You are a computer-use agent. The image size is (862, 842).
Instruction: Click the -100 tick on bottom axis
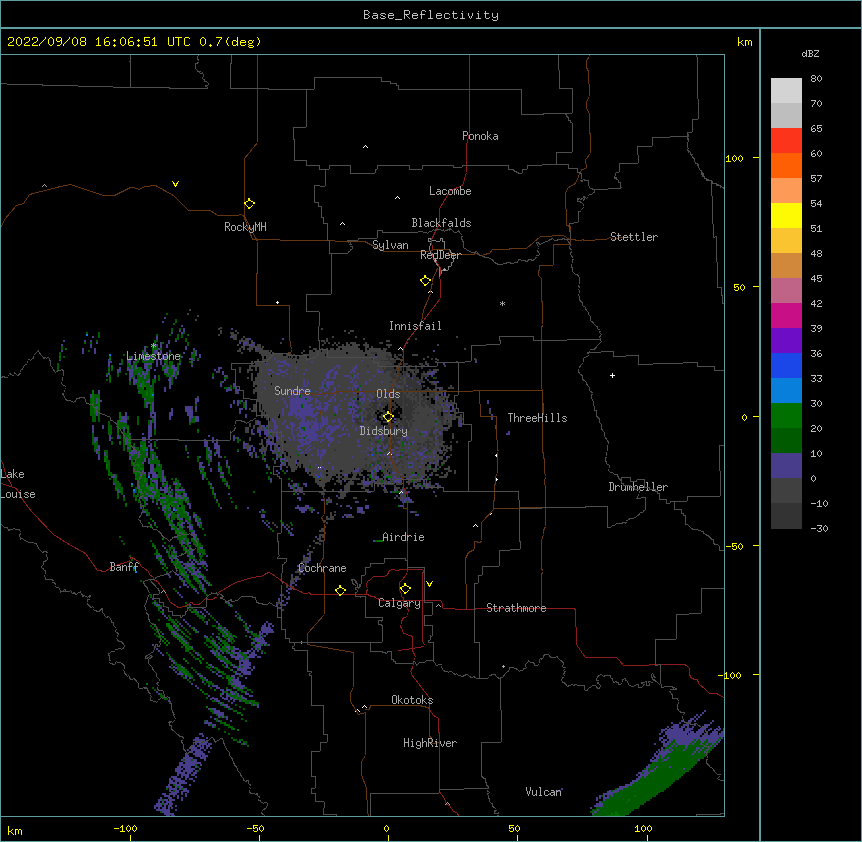pos(126,828)
